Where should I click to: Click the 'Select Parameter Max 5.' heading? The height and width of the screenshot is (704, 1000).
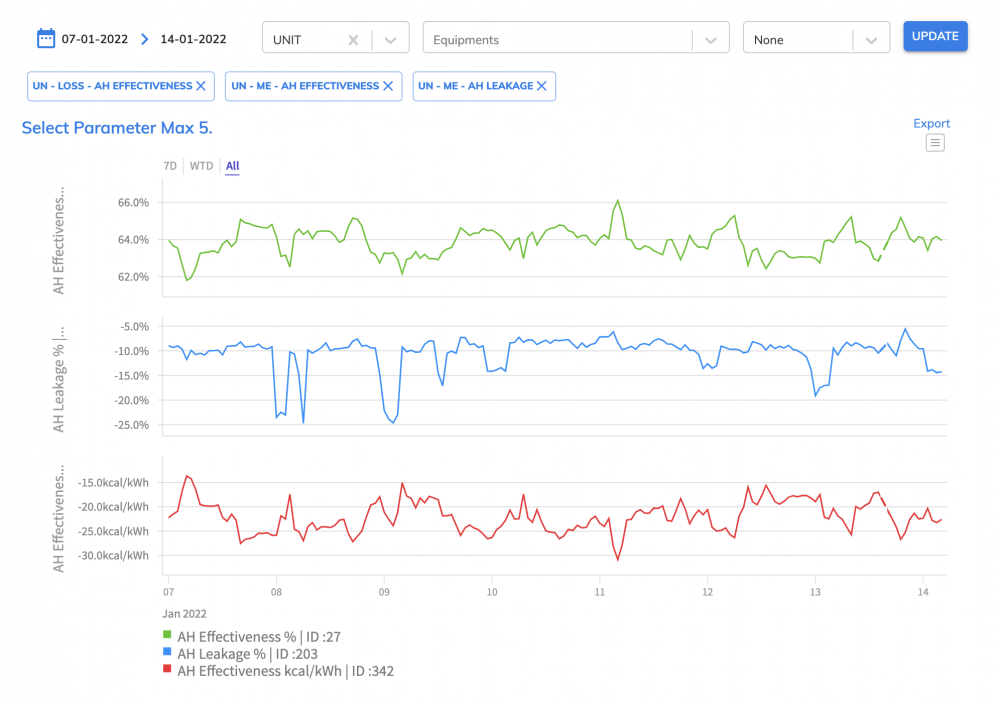(117, 128)
